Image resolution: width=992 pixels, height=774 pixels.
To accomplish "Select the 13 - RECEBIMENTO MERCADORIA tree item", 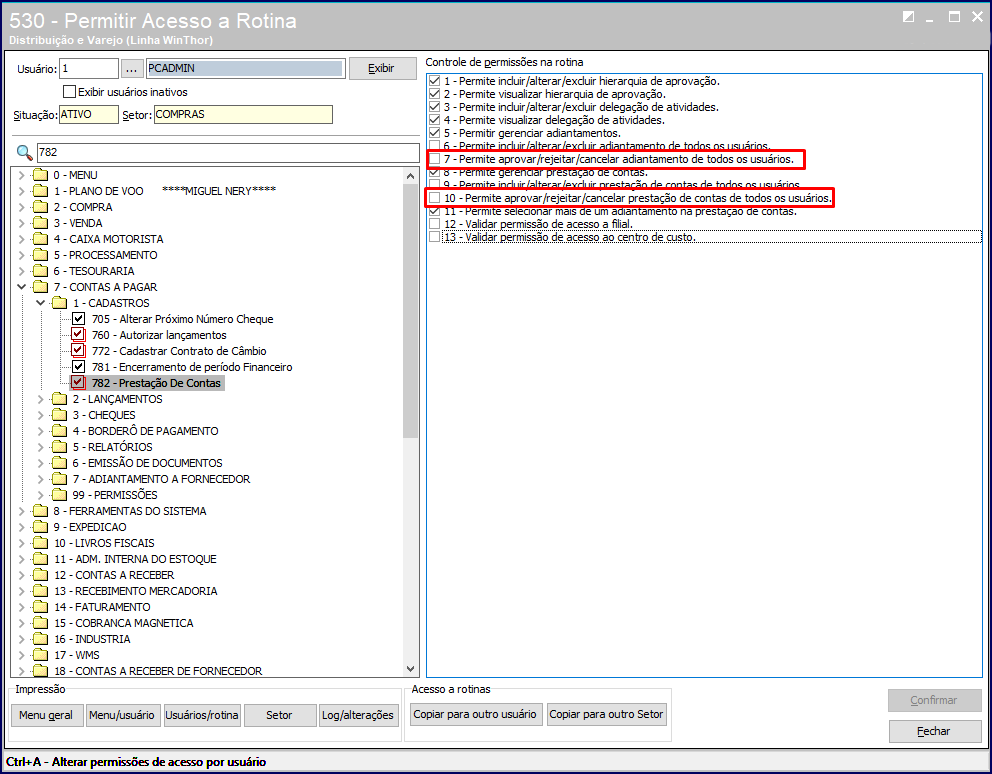I will (135, 591).
